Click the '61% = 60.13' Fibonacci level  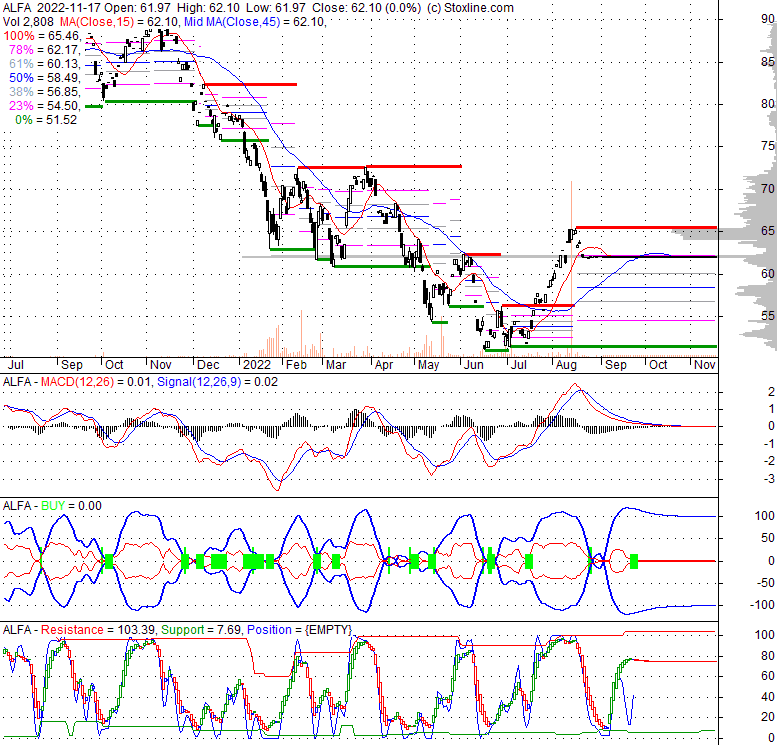(45, 63)
